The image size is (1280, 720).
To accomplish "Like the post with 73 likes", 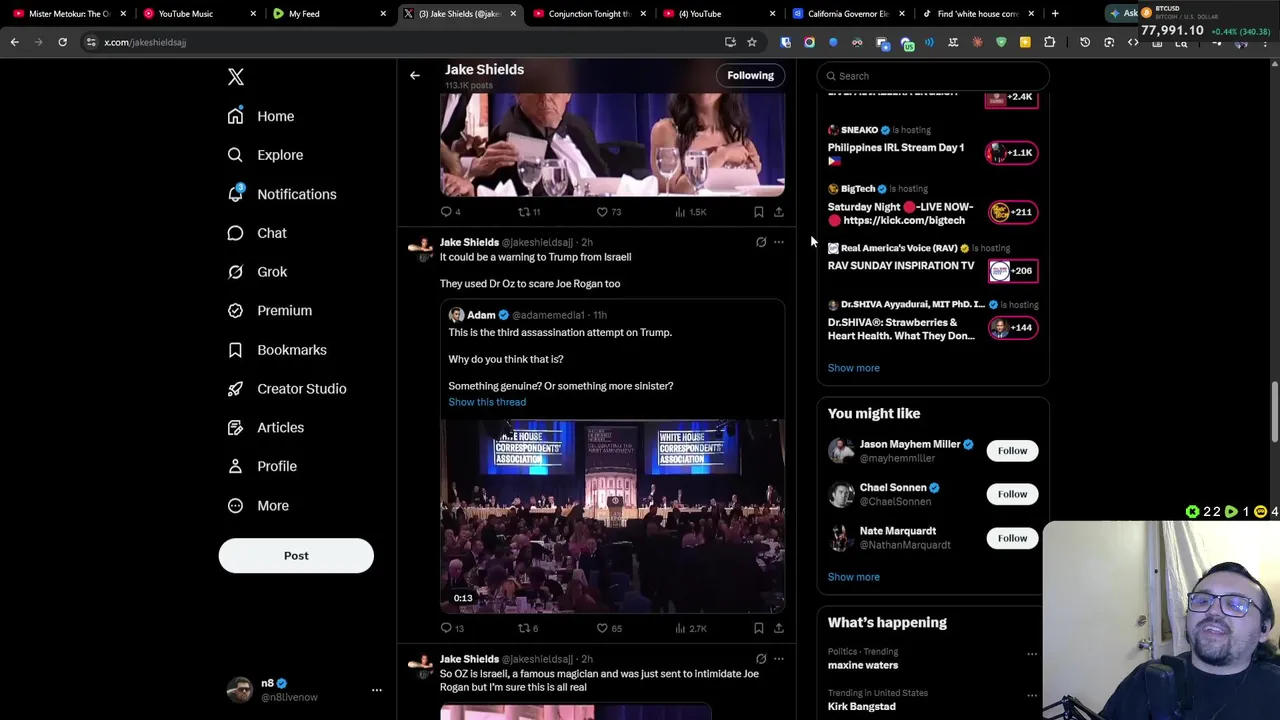I will tap(608, 212).
